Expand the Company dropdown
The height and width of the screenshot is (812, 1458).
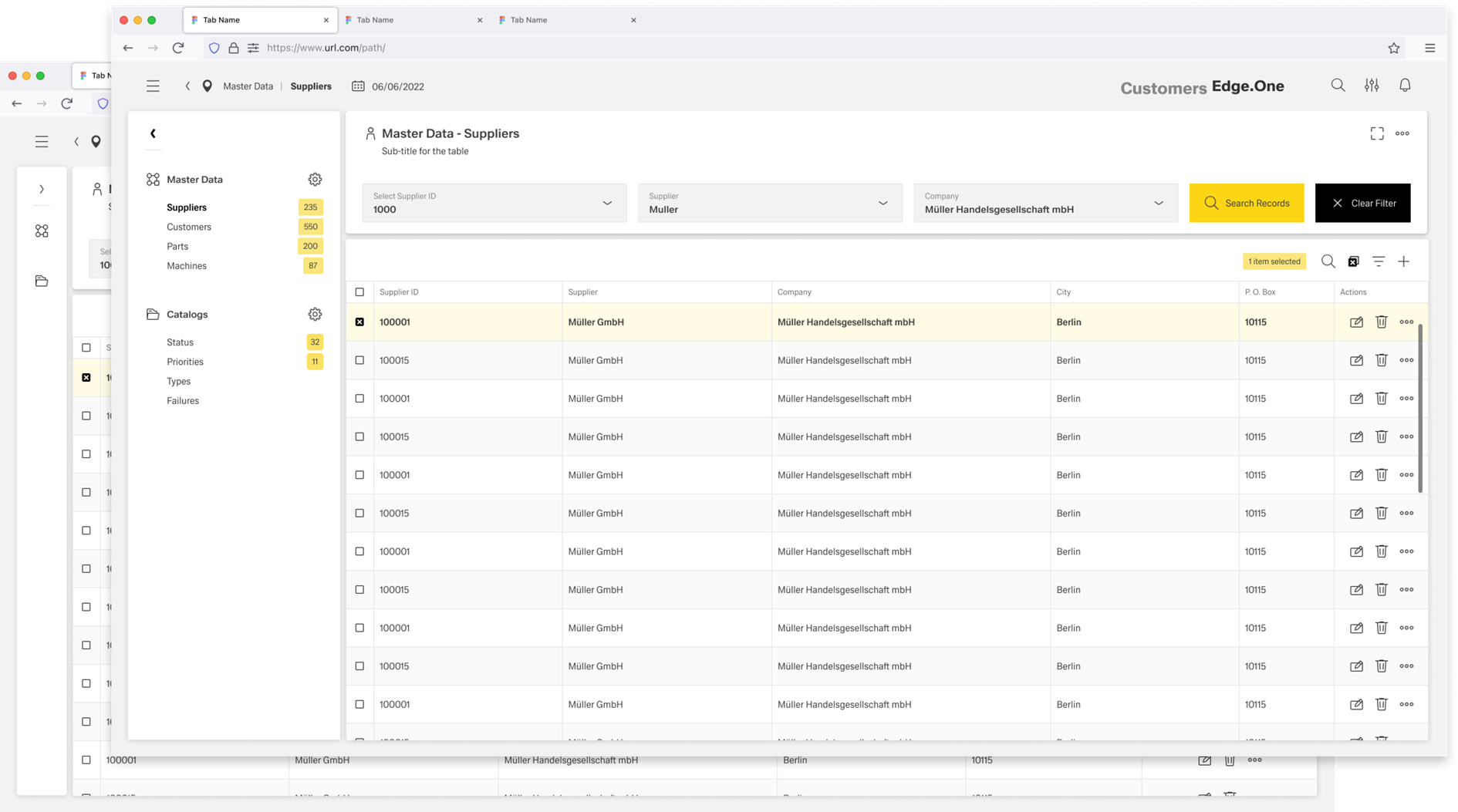click(x=1045, y=203)
